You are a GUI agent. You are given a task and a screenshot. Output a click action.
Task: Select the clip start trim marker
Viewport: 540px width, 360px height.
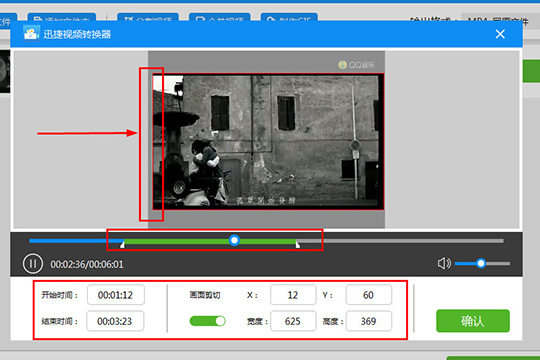tap(122, 244)
